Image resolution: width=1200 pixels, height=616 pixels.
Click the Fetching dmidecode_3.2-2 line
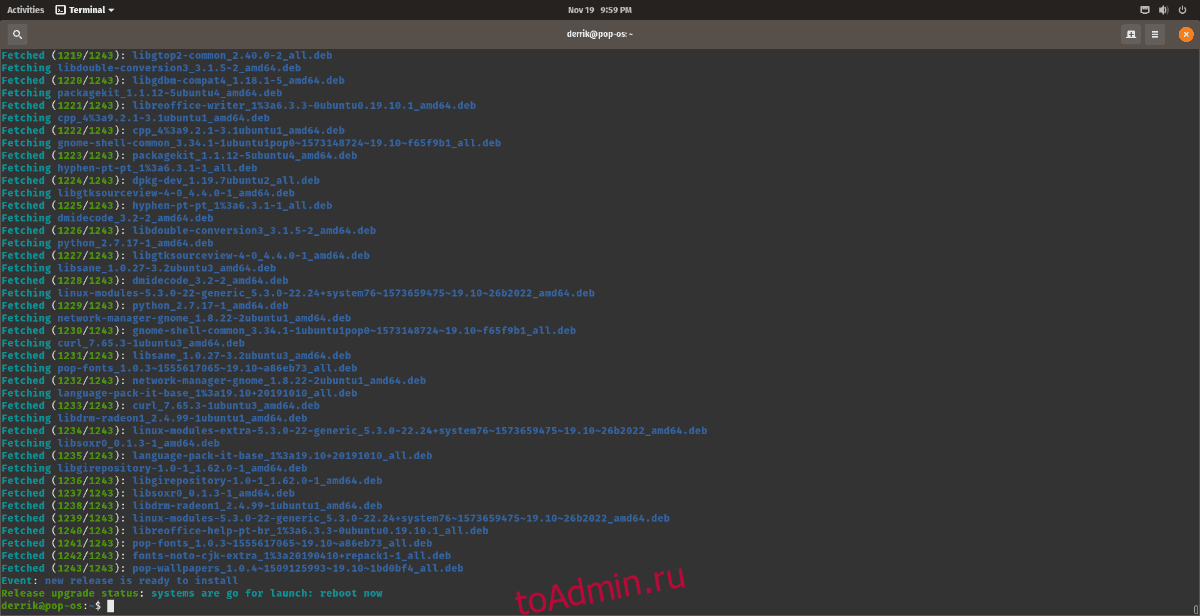coord(107,218)
